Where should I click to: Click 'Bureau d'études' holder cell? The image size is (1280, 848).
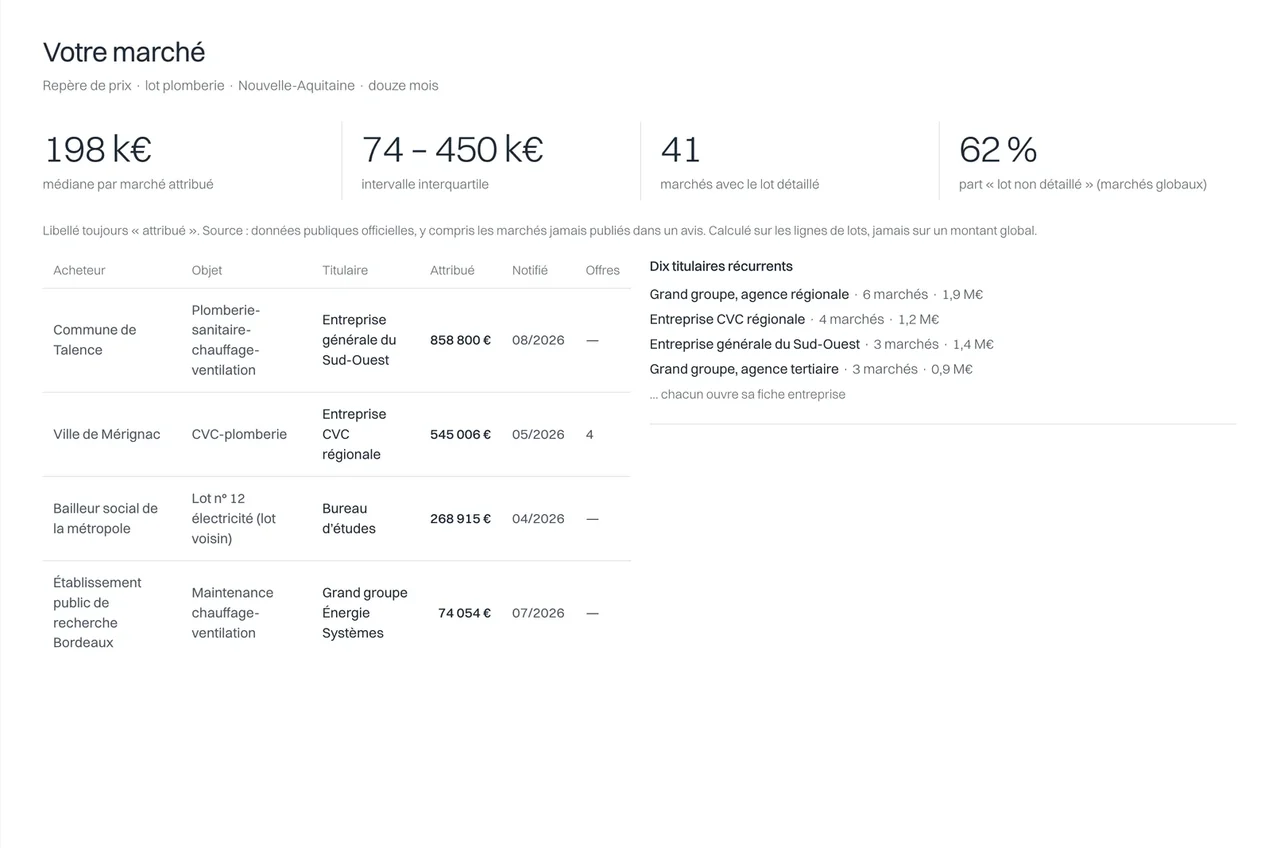349,518
